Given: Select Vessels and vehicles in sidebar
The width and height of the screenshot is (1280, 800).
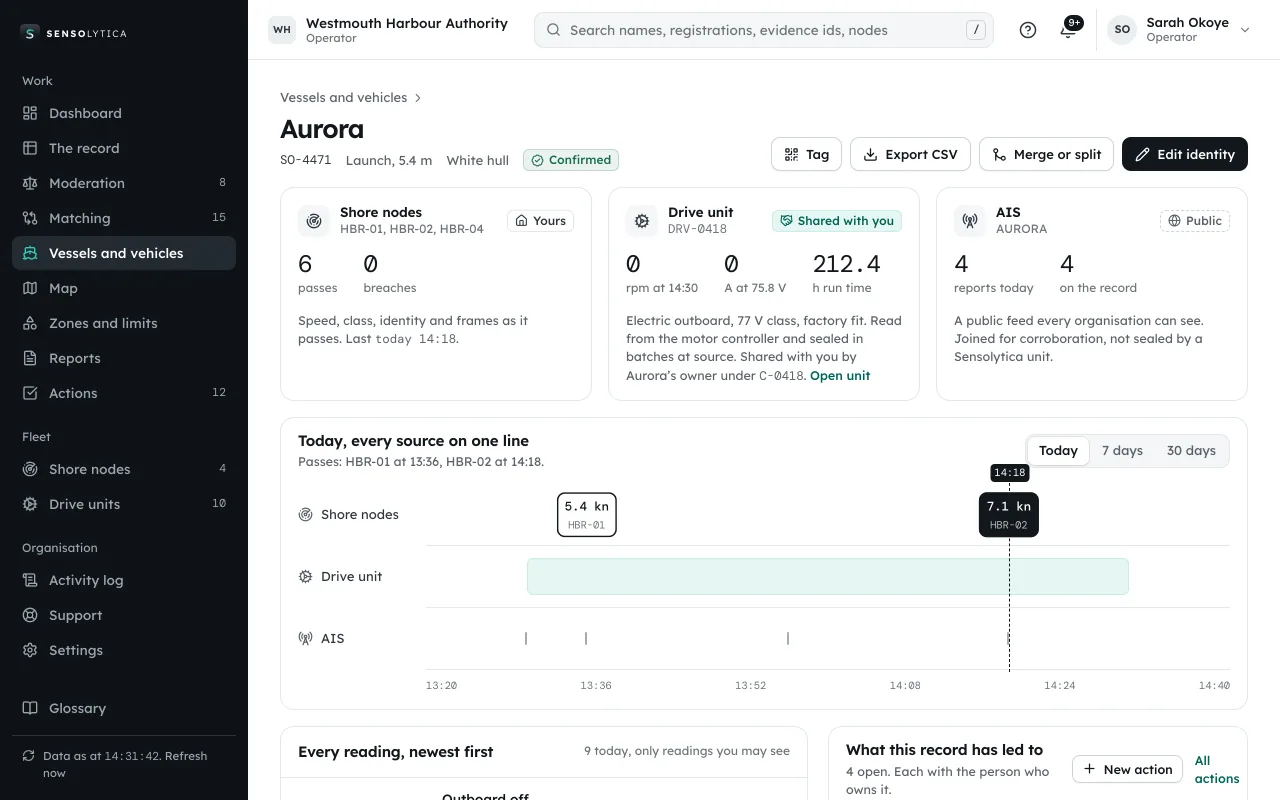Looking at the screenshot, I should (x=124, y=253).
